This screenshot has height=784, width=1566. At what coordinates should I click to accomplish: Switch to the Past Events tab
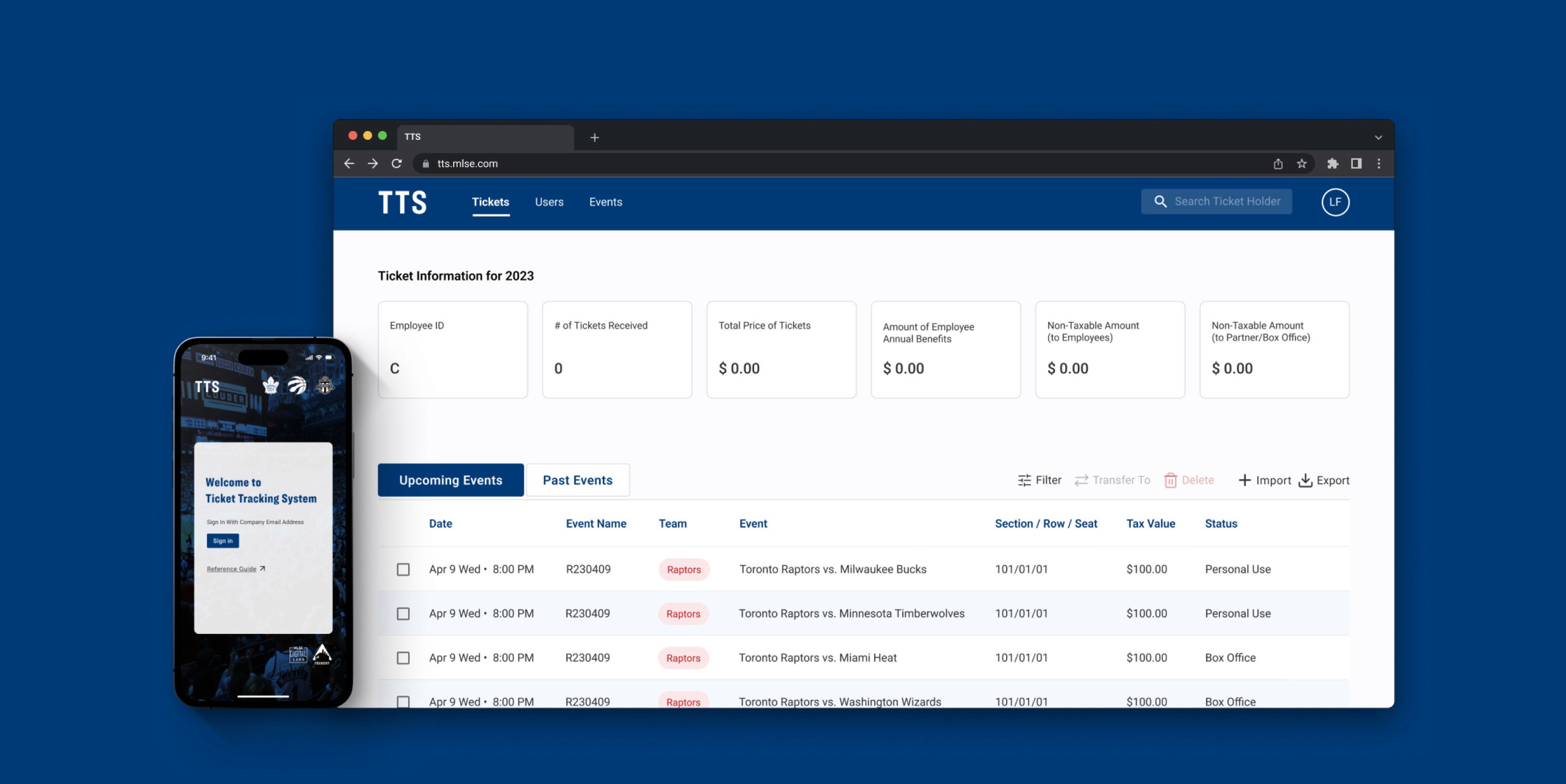(577, 480)
